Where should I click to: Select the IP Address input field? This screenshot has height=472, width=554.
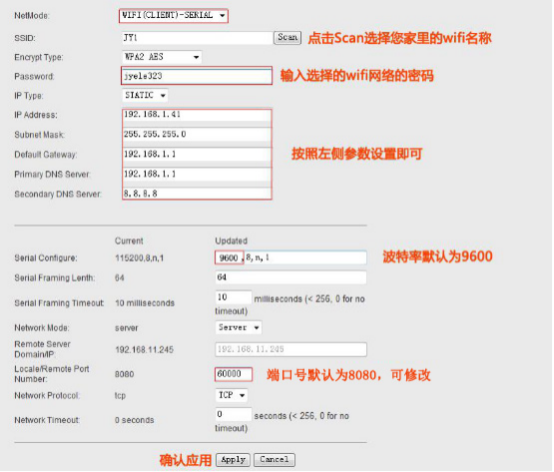[197, 115]
